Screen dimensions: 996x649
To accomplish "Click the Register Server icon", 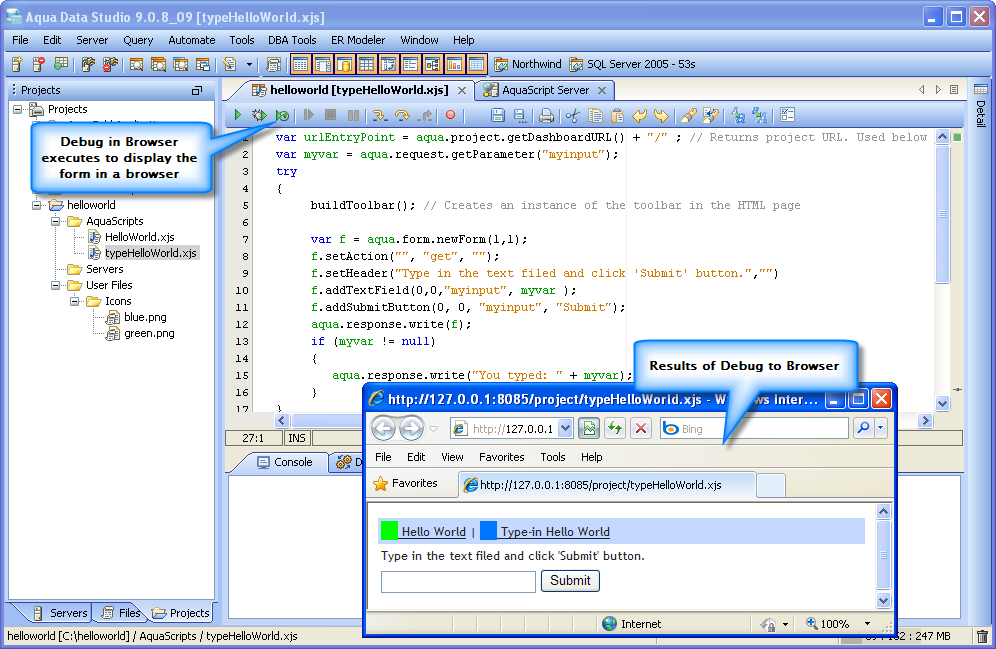I will (17, 64).
